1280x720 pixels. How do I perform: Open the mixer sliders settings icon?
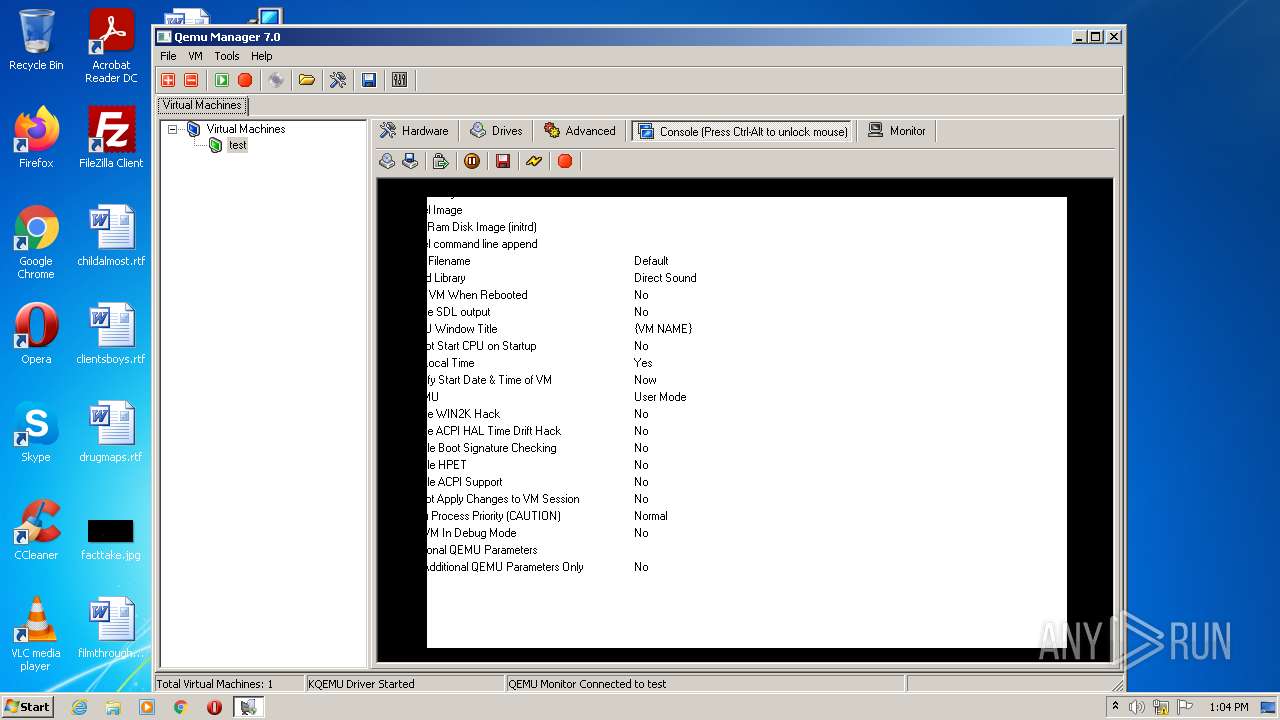400,80
